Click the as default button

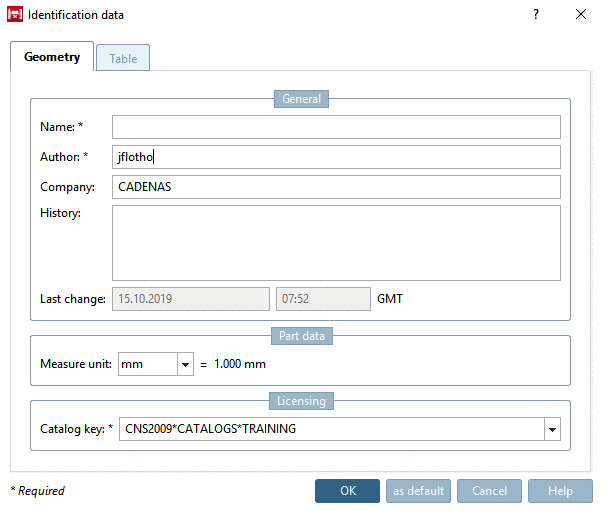point(418,491)
